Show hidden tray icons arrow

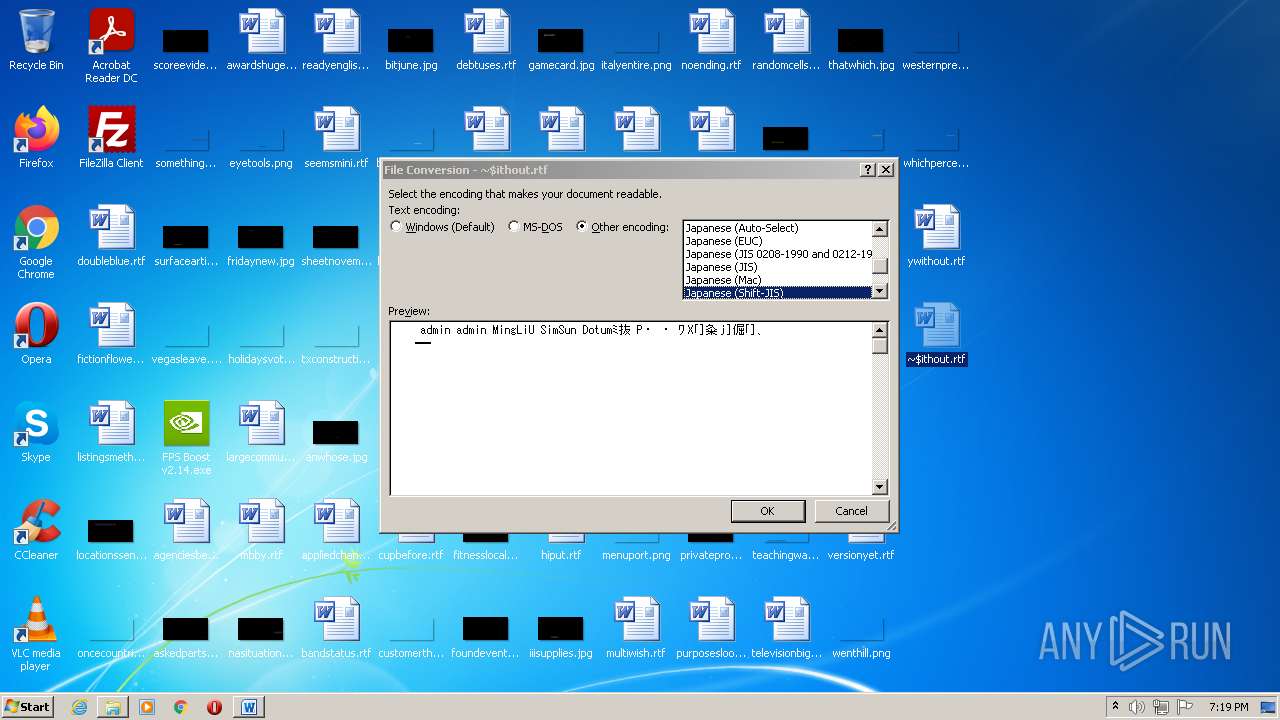click(1115, 706)
